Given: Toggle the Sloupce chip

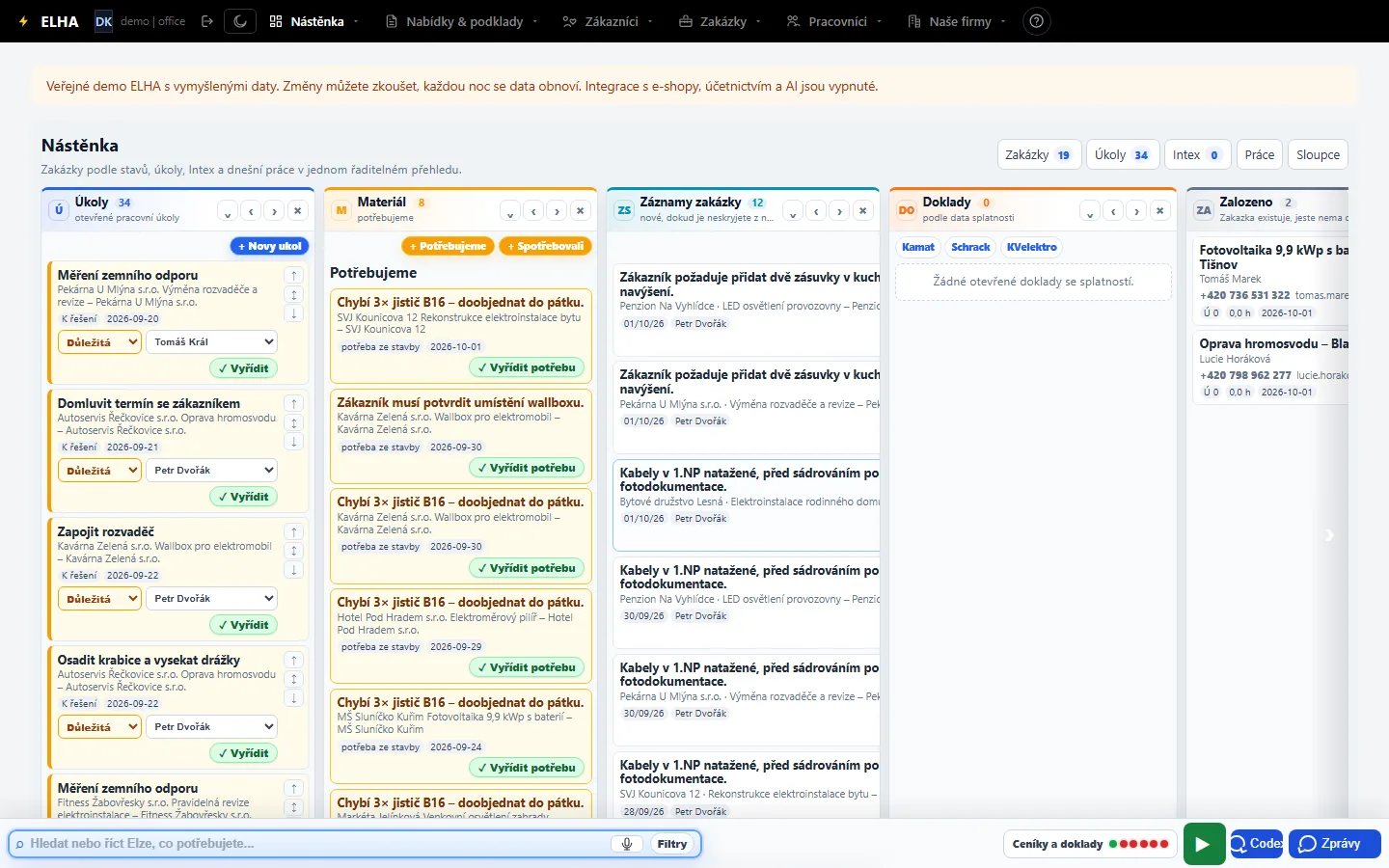Looking at the screenshot, I should [1318, 154].
